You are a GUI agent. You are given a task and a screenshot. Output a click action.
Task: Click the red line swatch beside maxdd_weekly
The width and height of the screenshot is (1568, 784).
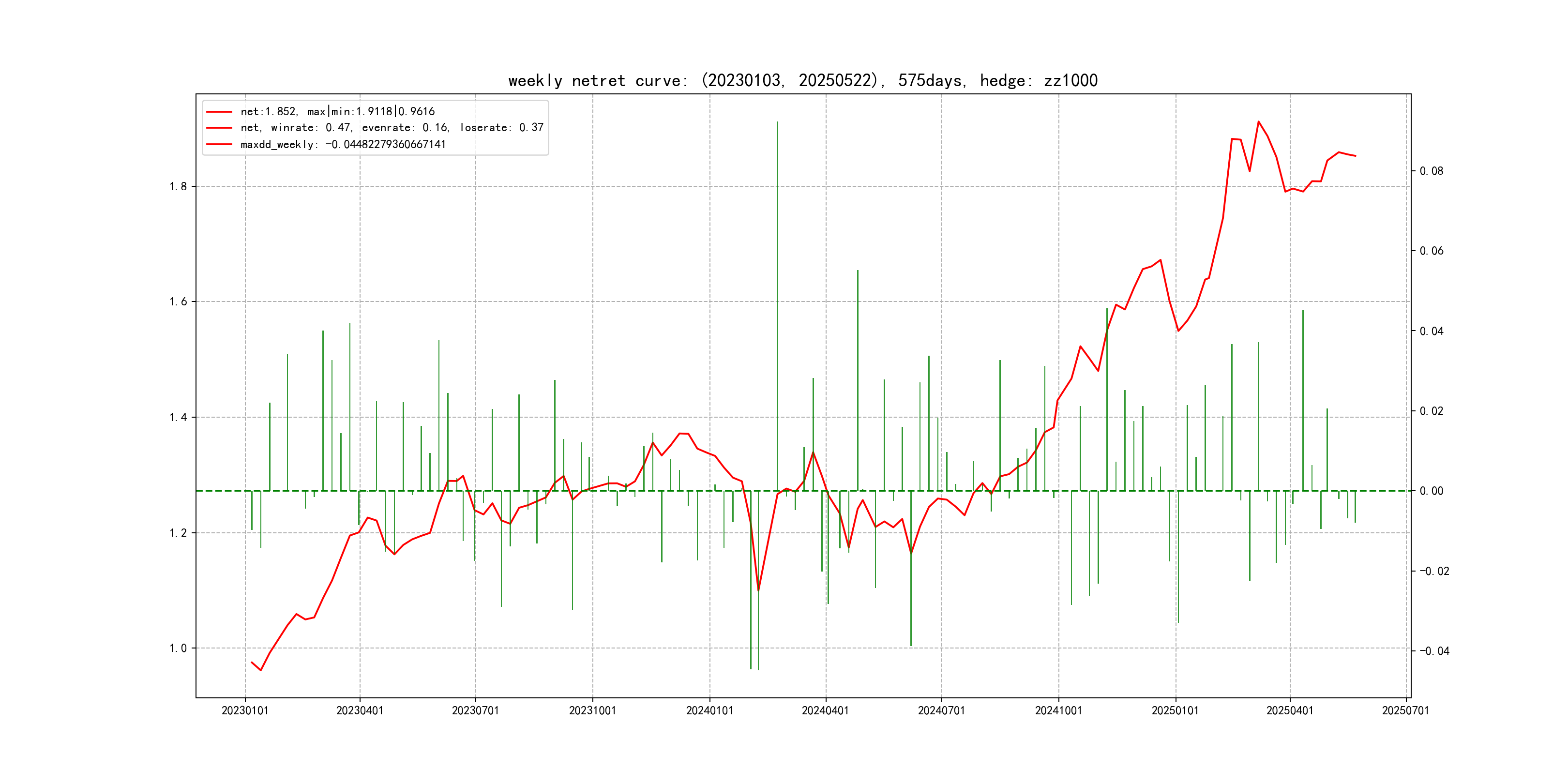click(x=219, y=144)
